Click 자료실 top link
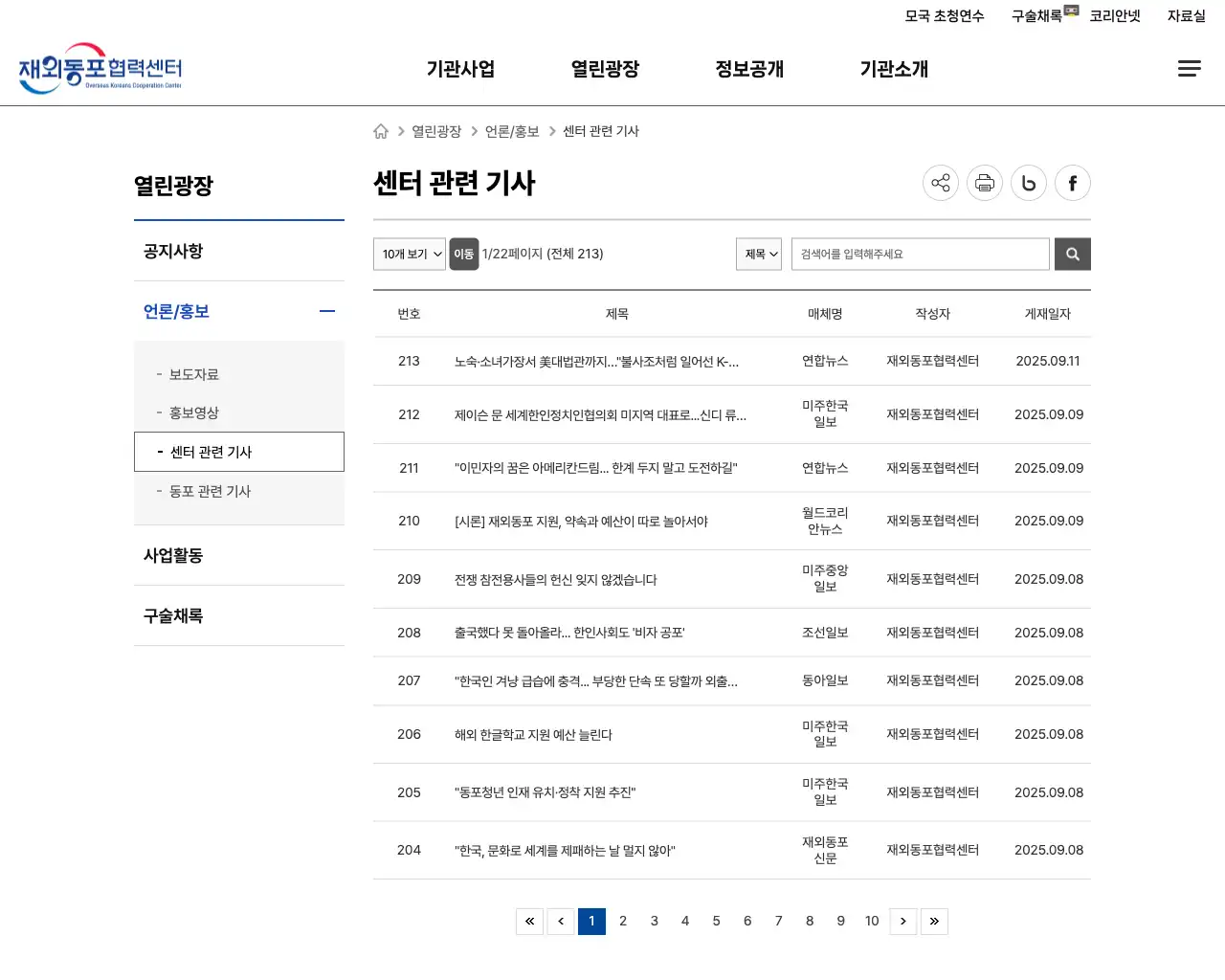The image size is (1225, 980). click(1187, 15)
